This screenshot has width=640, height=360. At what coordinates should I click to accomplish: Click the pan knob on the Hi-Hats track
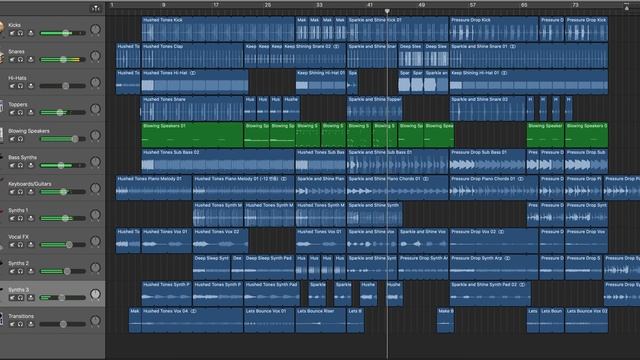(x=95, y=82)
